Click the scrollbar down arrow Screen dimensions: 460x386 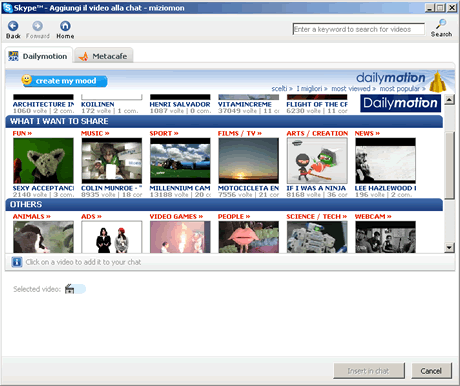tap(449, 247)
